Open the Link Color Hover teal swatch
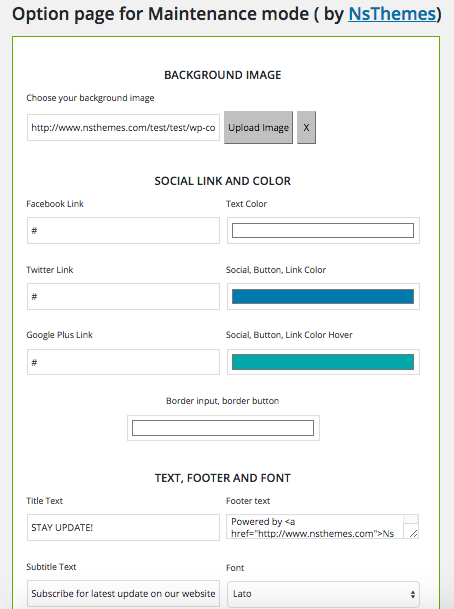Screen dimensions: 454x609 coord(323,362)
